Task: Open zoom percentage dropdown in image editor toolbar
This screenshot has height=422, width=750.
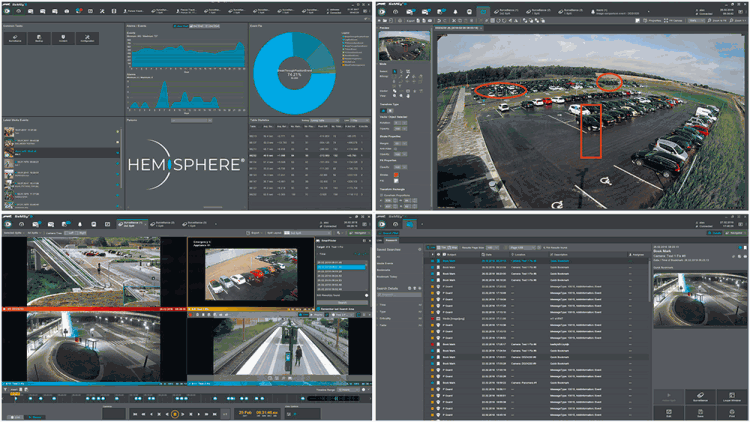Action: point(695,21)
